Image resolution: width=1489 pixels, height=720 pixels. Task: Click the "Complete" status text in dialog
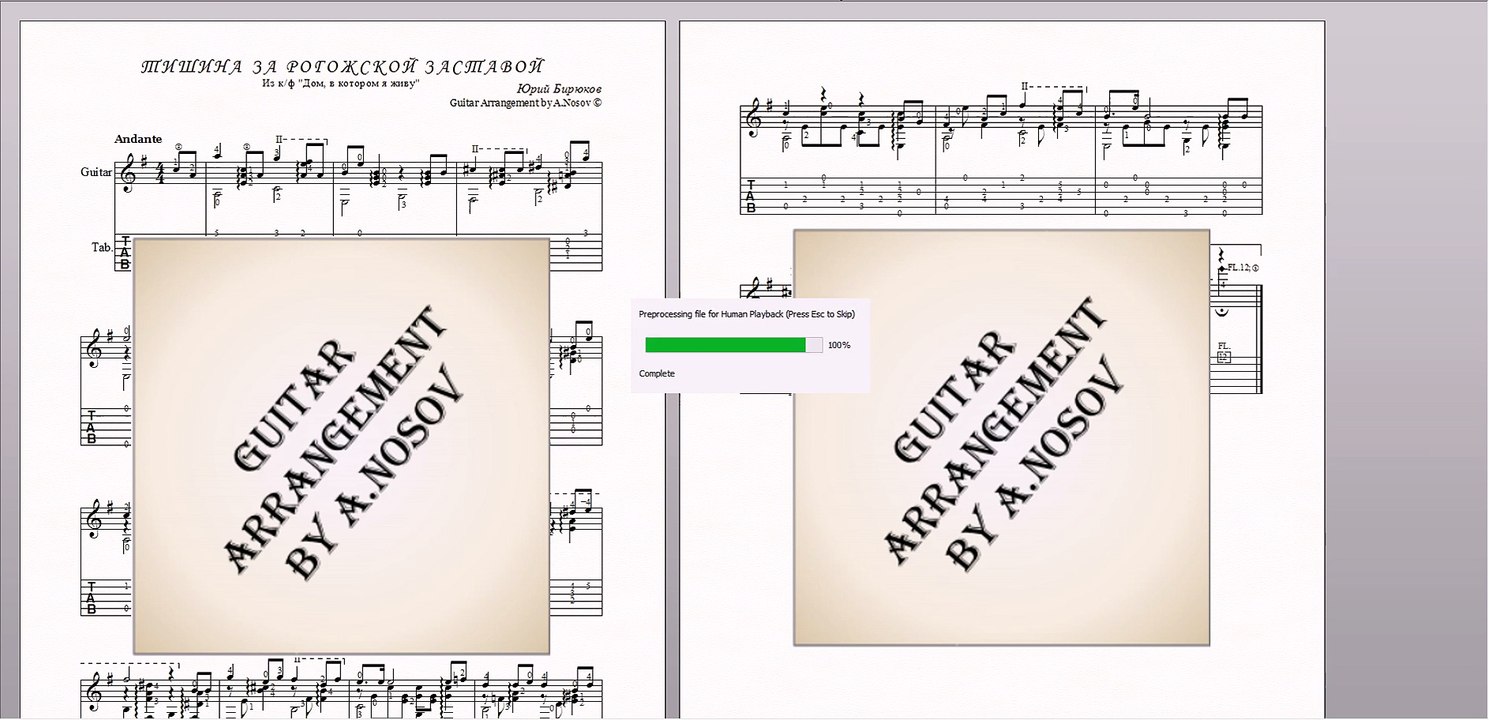tap(657, 374)
